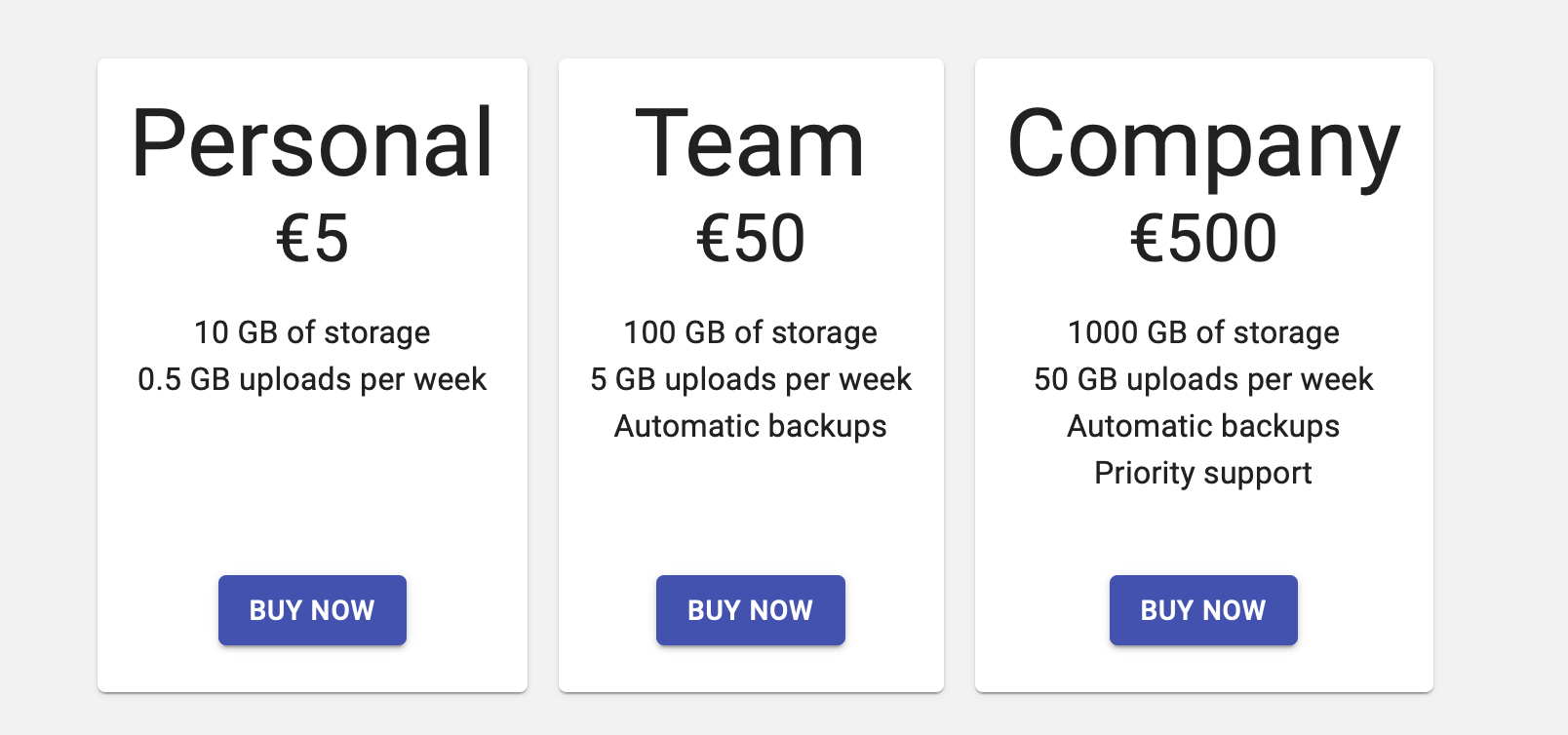Image resolution: width=1568 pixels, height=735 pixels.
Task: Click the 10 GB of storage line
Action: [312, 332]
